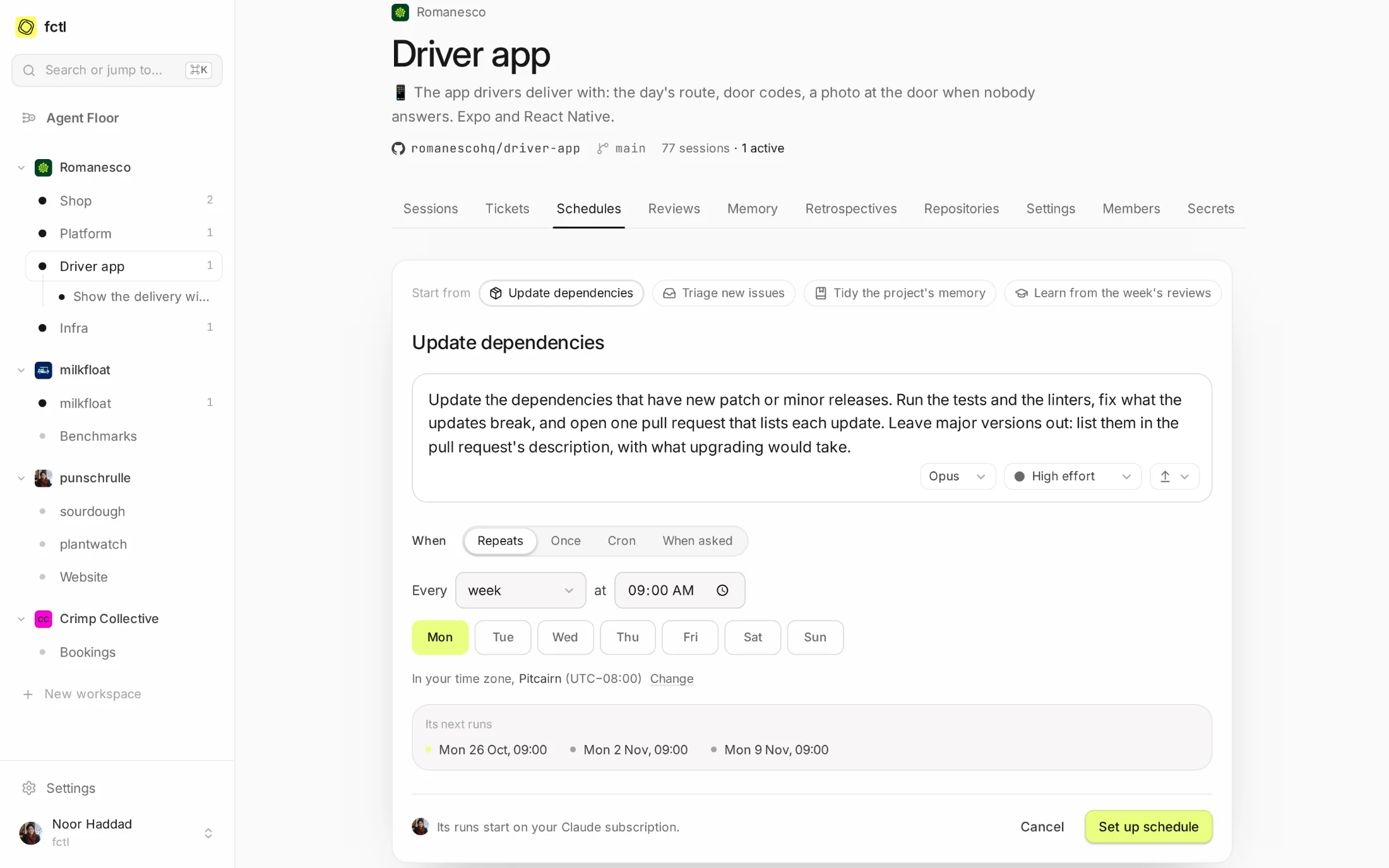Click the book icon on Tidy the project's memory
Viewport: 1389px width, 868px height.
(x=821, y=293)
